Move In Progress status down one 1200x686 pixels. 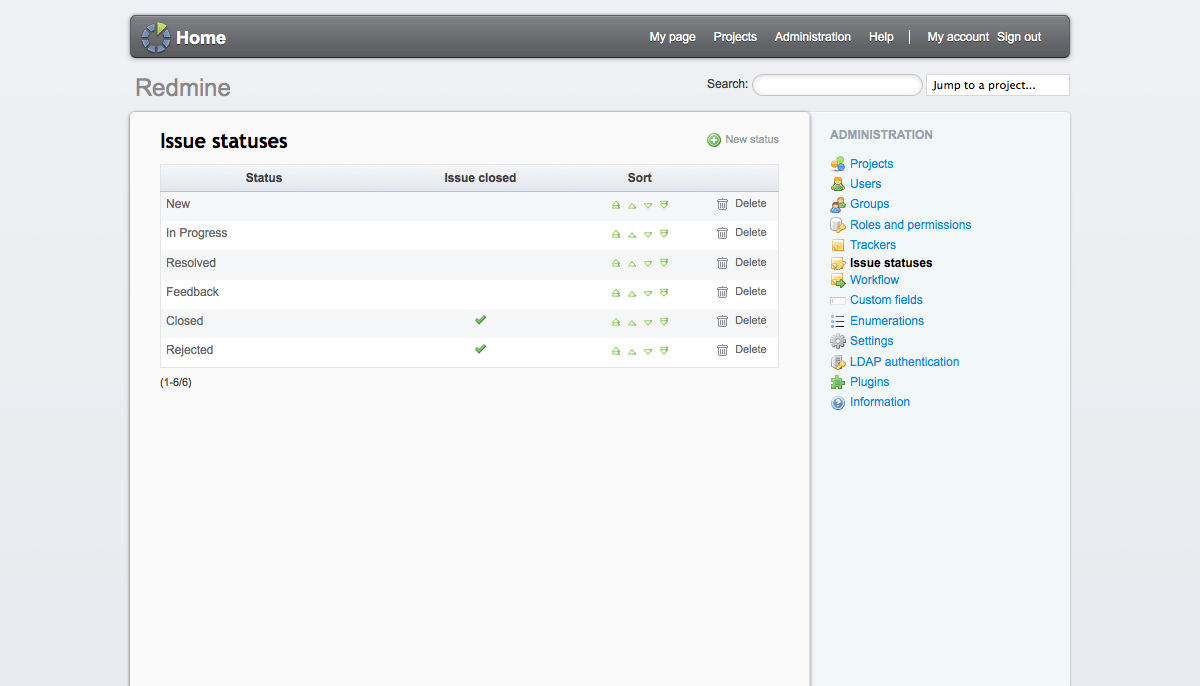[x=648, y=234]
